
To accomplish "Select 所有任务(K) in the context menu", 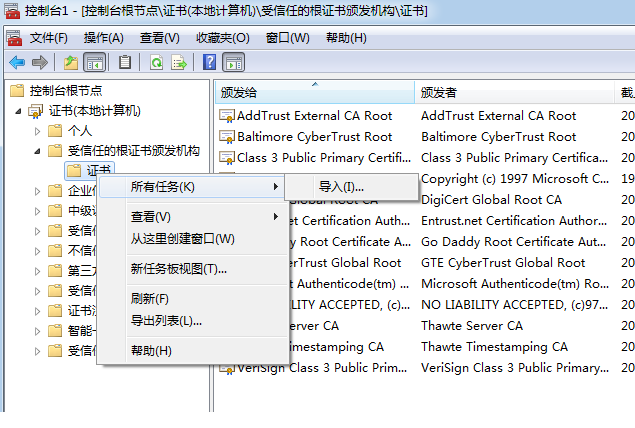I will (x=192, y=187).
